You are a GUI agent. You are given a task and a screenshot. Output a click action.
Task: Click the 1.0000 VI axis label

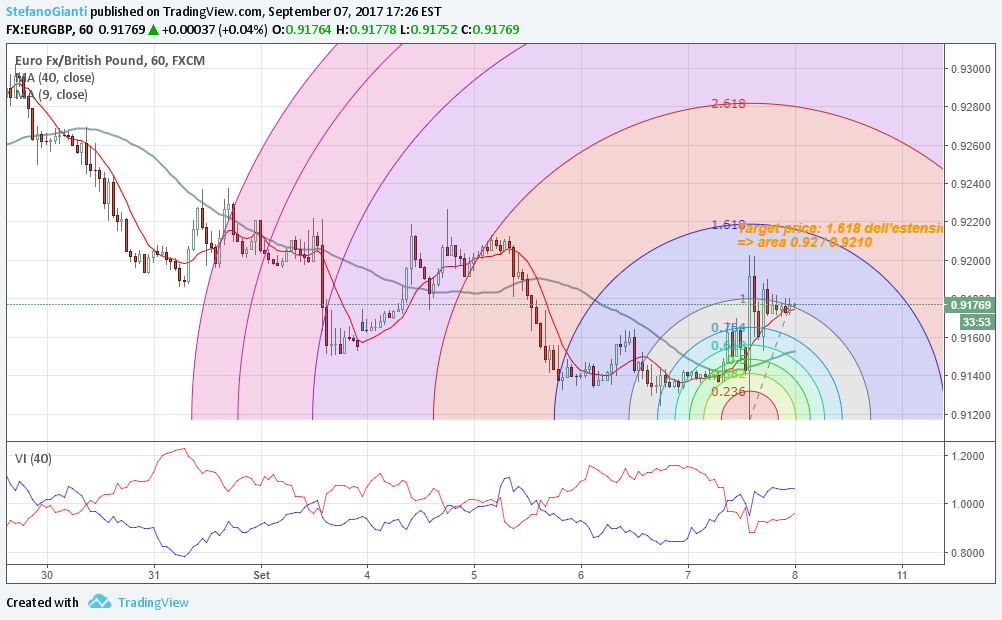tap(968, 504)
